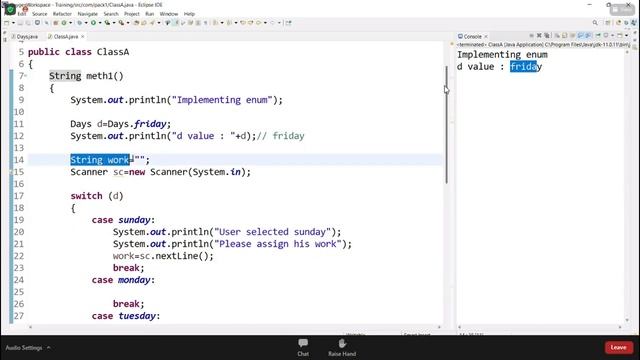
Task: Click the Pin Editor icon on main toolbar
Action: [x=288, y=23]
